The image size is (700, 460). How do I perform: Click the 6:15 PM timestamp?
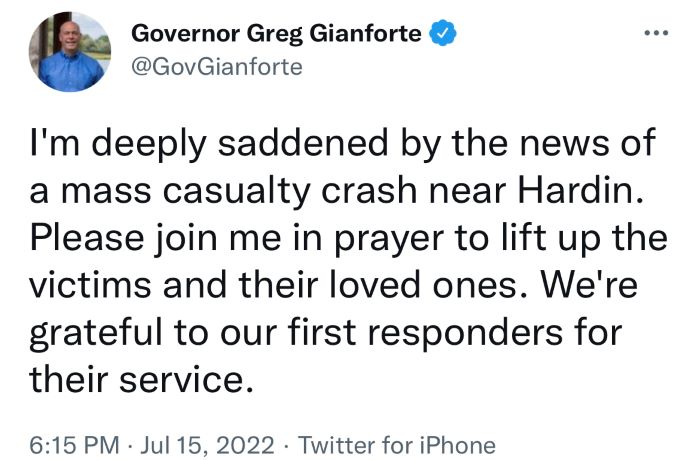(x=75, y=445)
